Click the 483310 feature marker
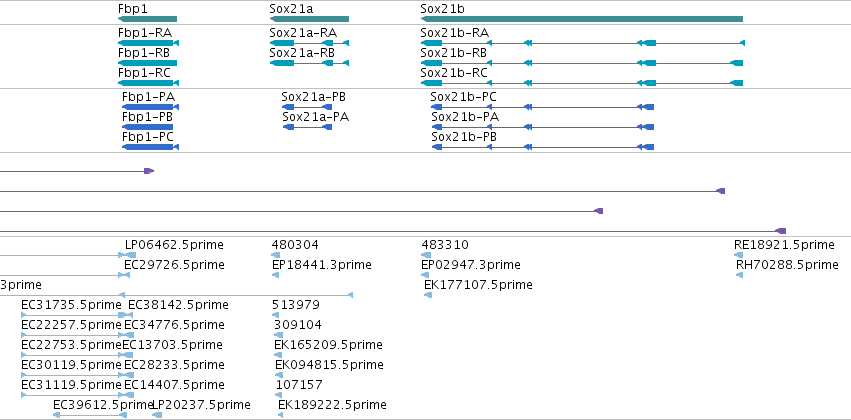The width and height of the screenshot is (851, 420). 426,255
